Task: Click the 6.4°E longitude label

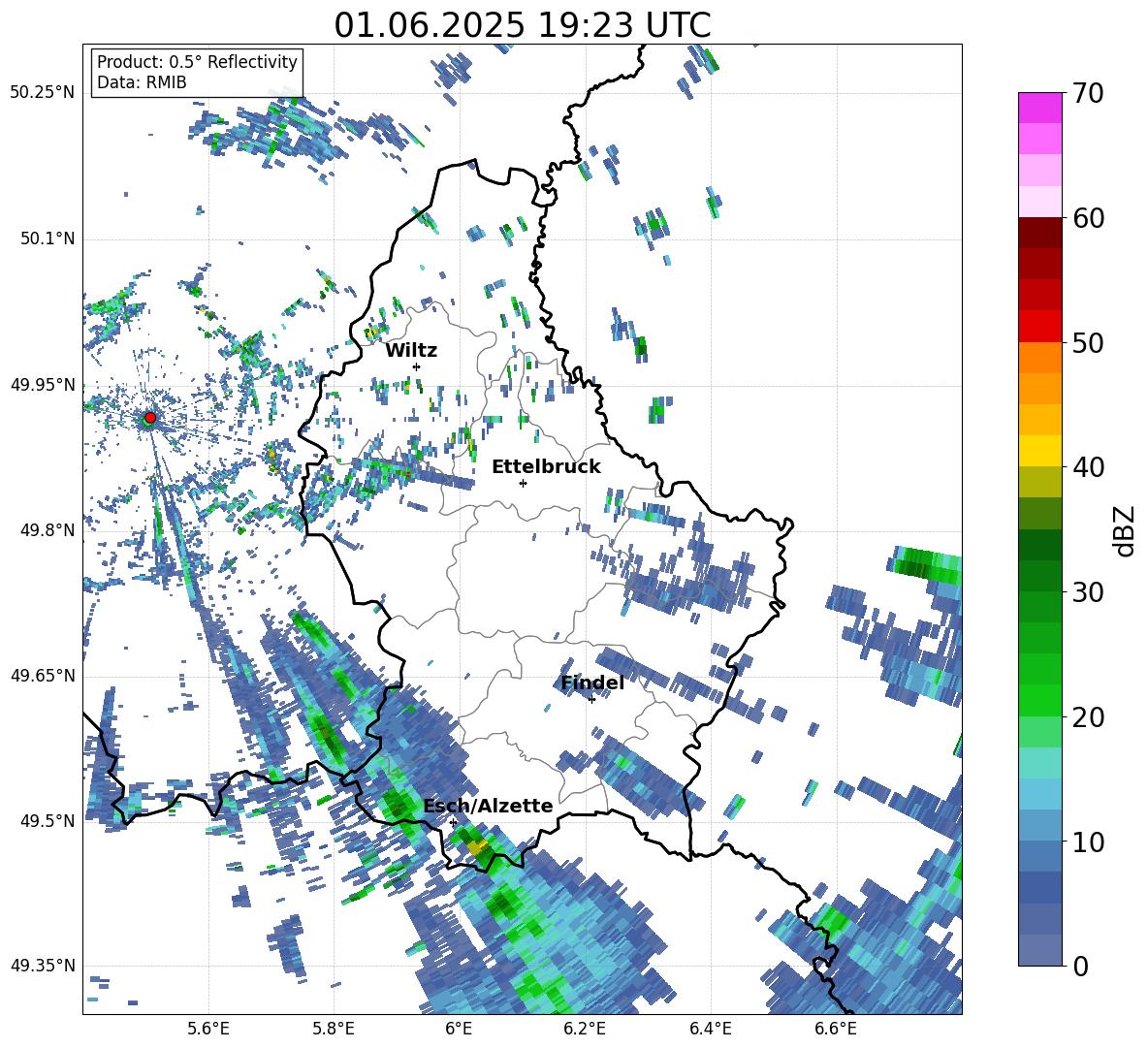Action: (710, 1030)
